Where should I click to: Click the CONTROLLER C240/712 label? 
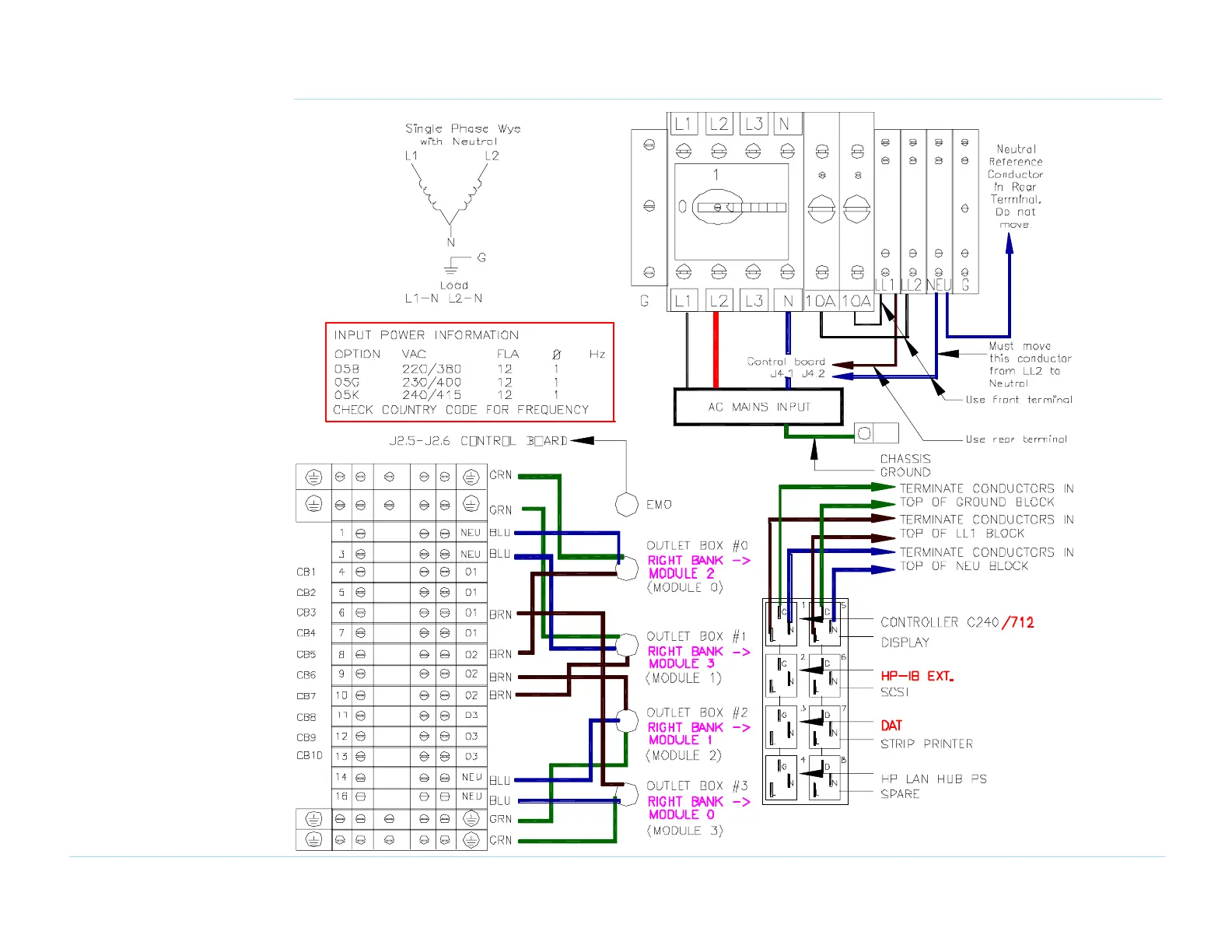pos(957,622)
